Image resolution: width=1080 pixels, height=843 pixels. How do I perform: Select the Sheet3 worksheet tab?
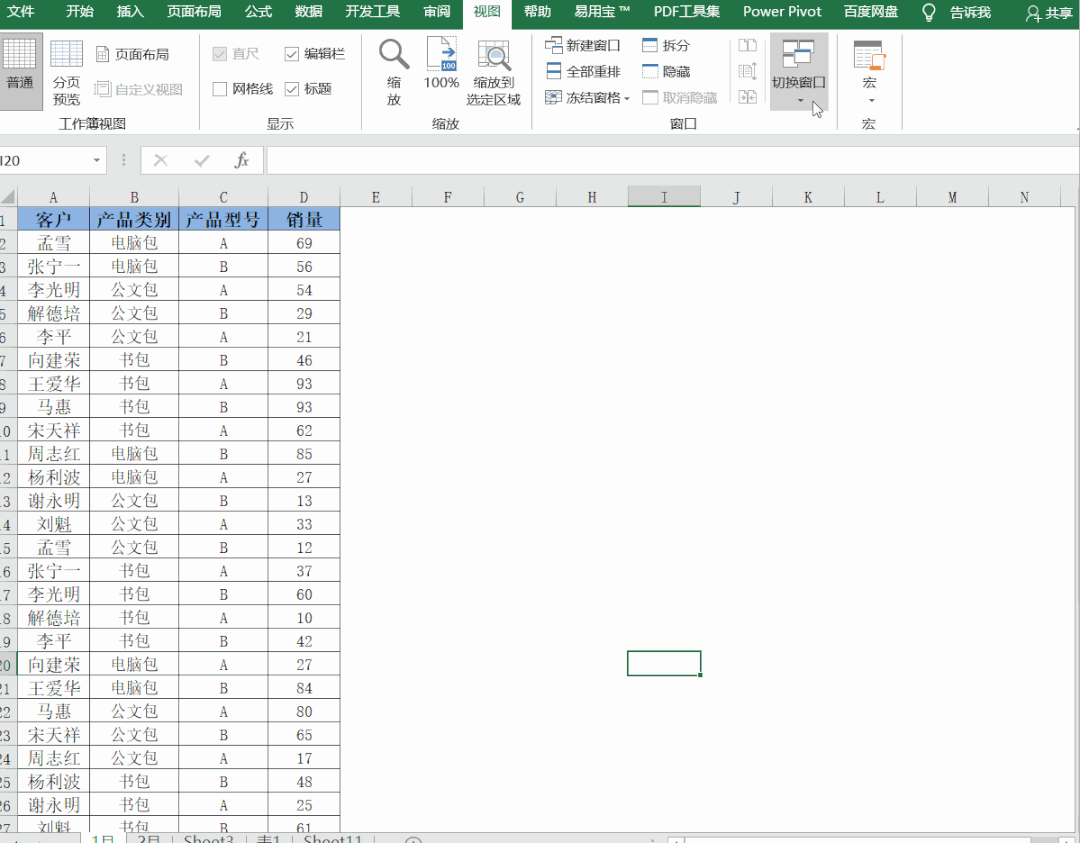click(x=209, y=838)
